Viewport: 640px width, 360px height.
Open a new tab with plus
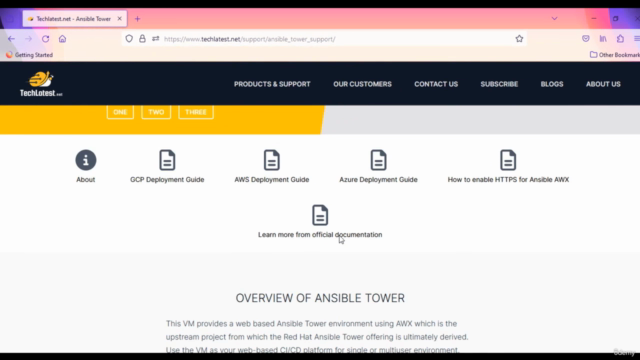point(138,19)
